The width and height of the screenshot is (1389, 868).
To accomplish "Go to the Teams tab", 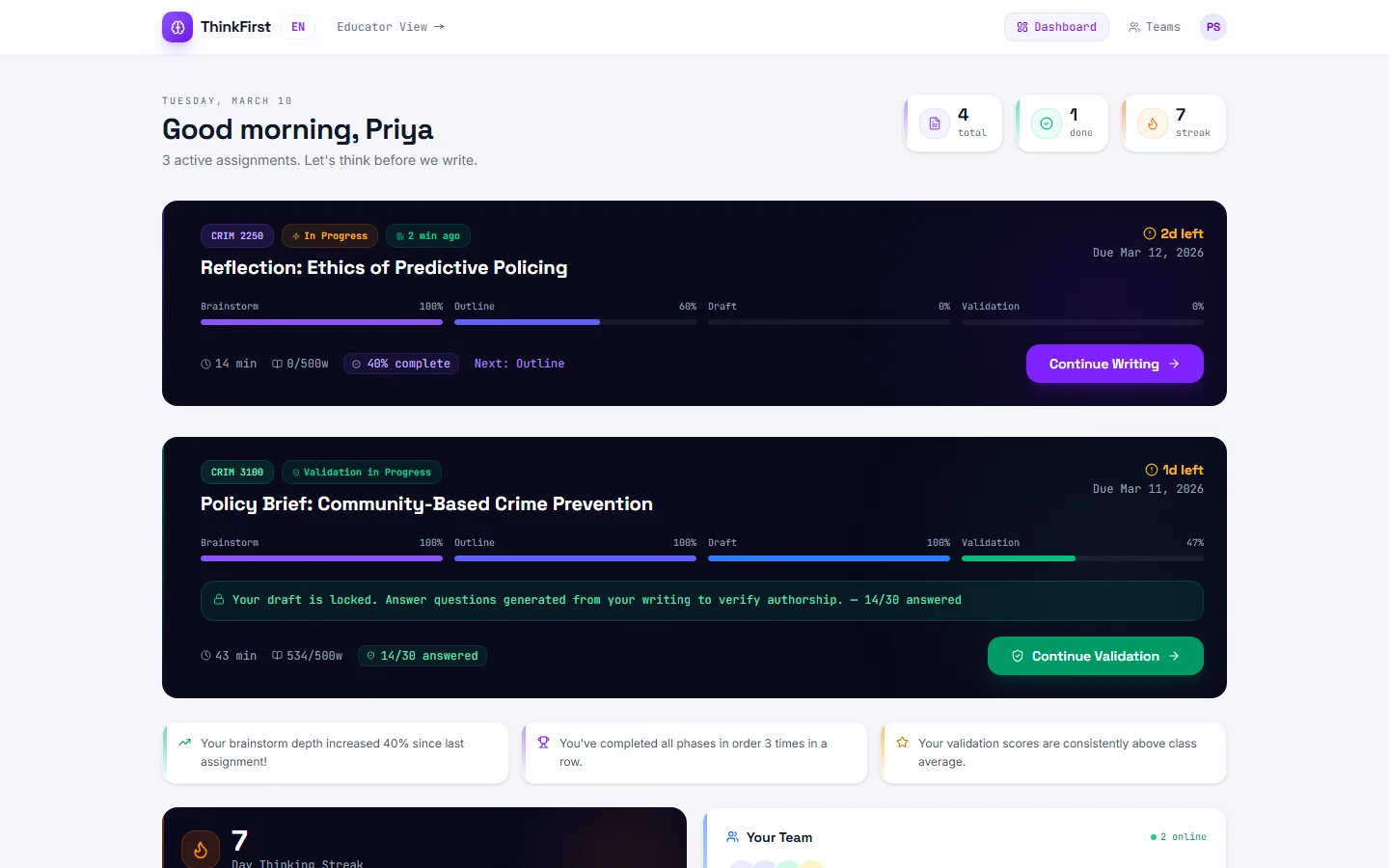I will click(1155, 27).
